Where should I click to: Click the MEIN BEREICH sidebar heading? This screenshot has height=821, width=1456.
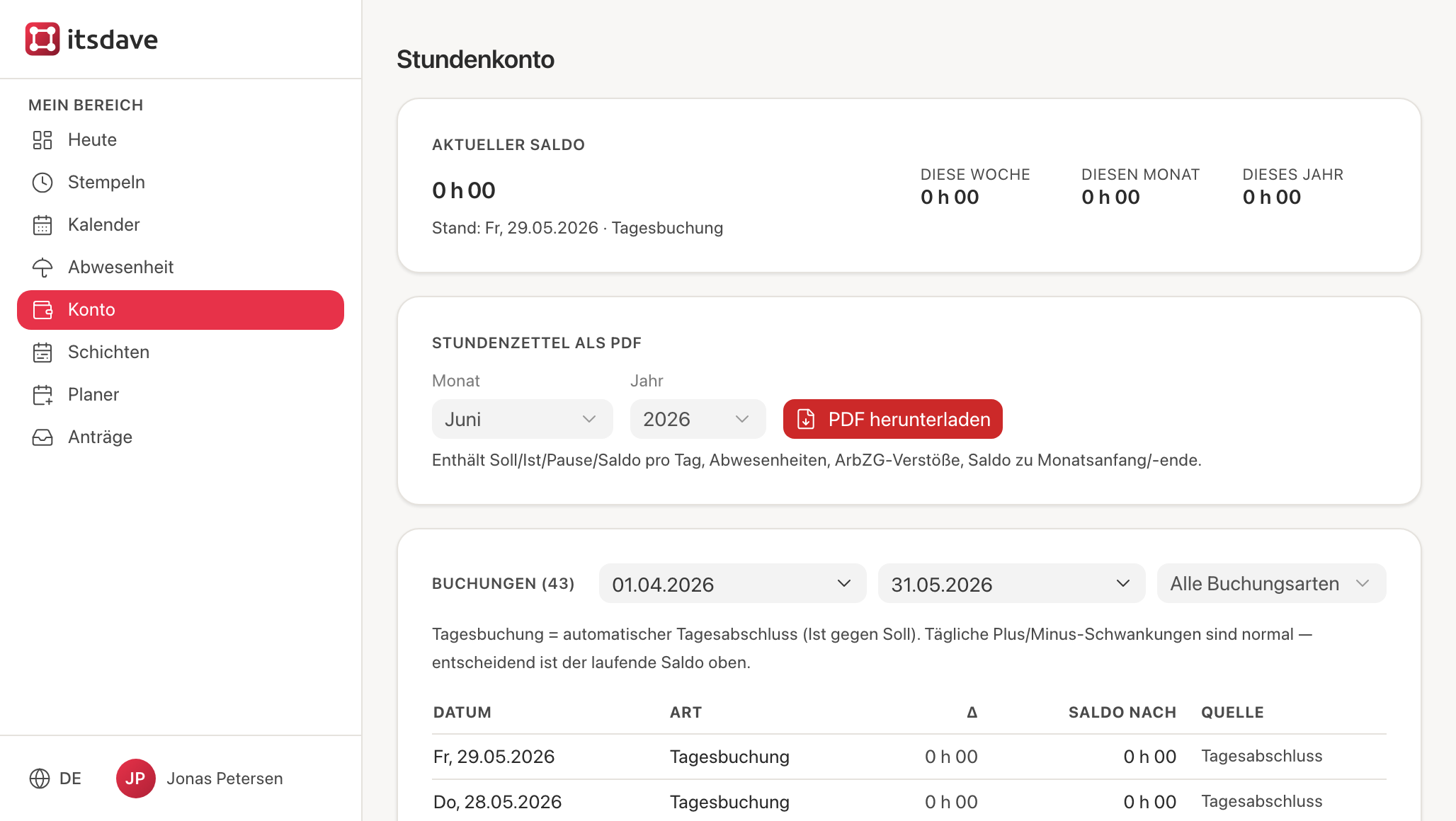[x=86, y=105]
